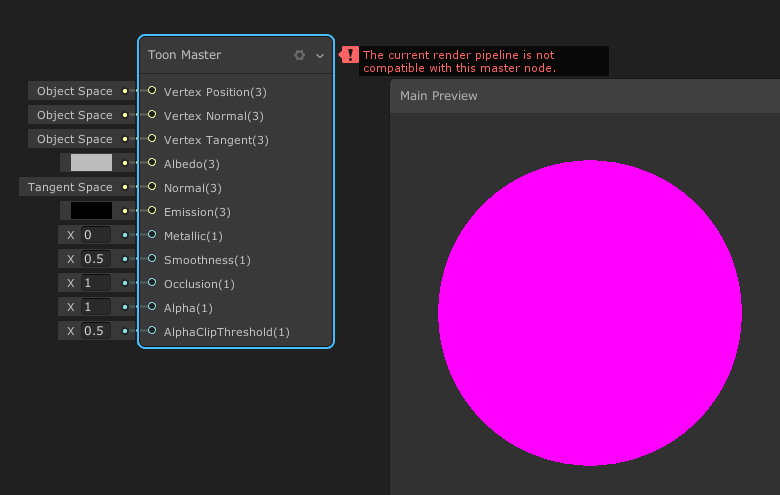Collapse the Toon Master node chevron
The width and height of the screenshot is (780, 495).
click(x=320, y=56)
